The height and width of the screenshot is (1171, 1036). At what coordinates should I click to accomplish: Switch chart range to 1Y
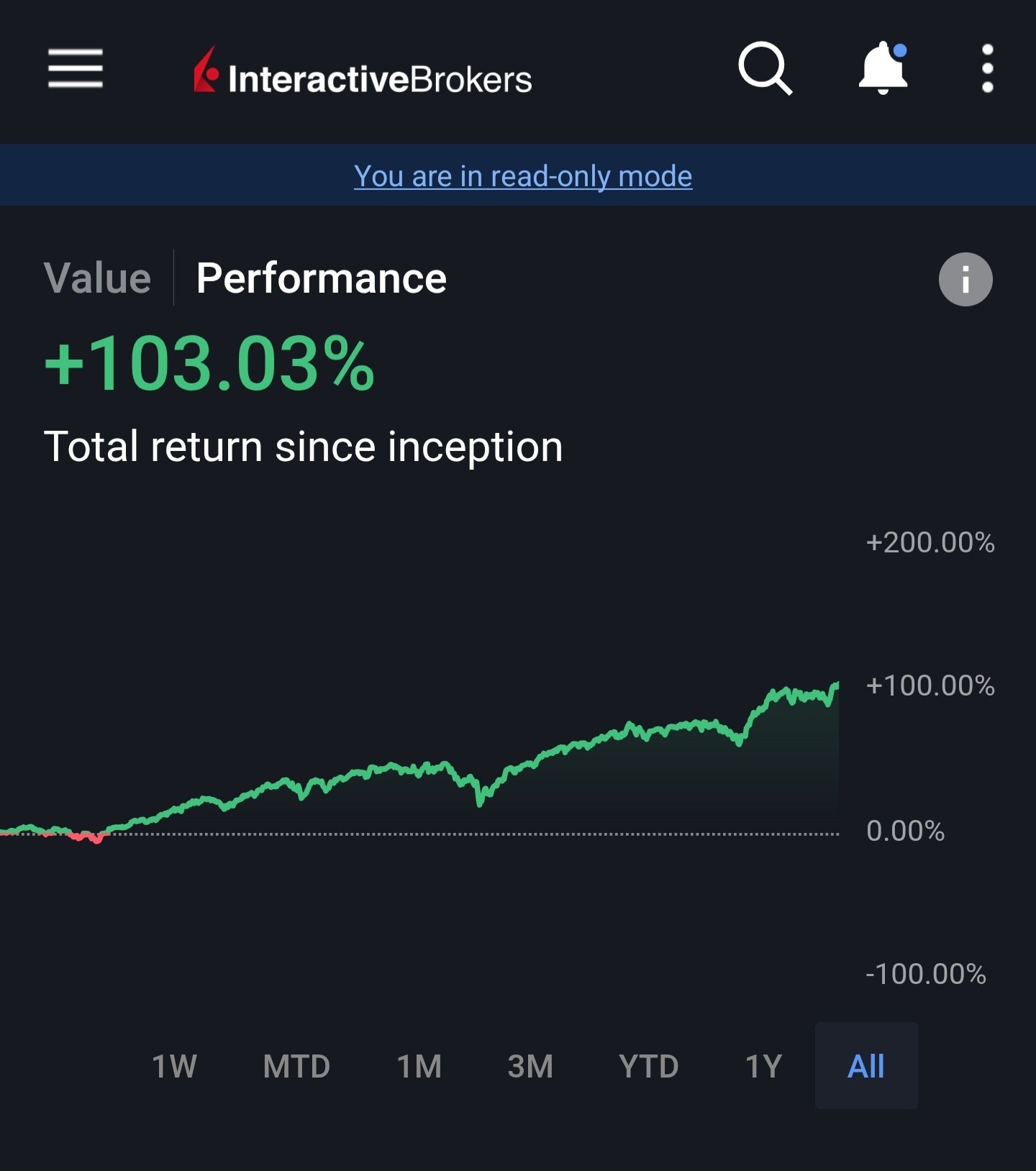(763, 1066)
